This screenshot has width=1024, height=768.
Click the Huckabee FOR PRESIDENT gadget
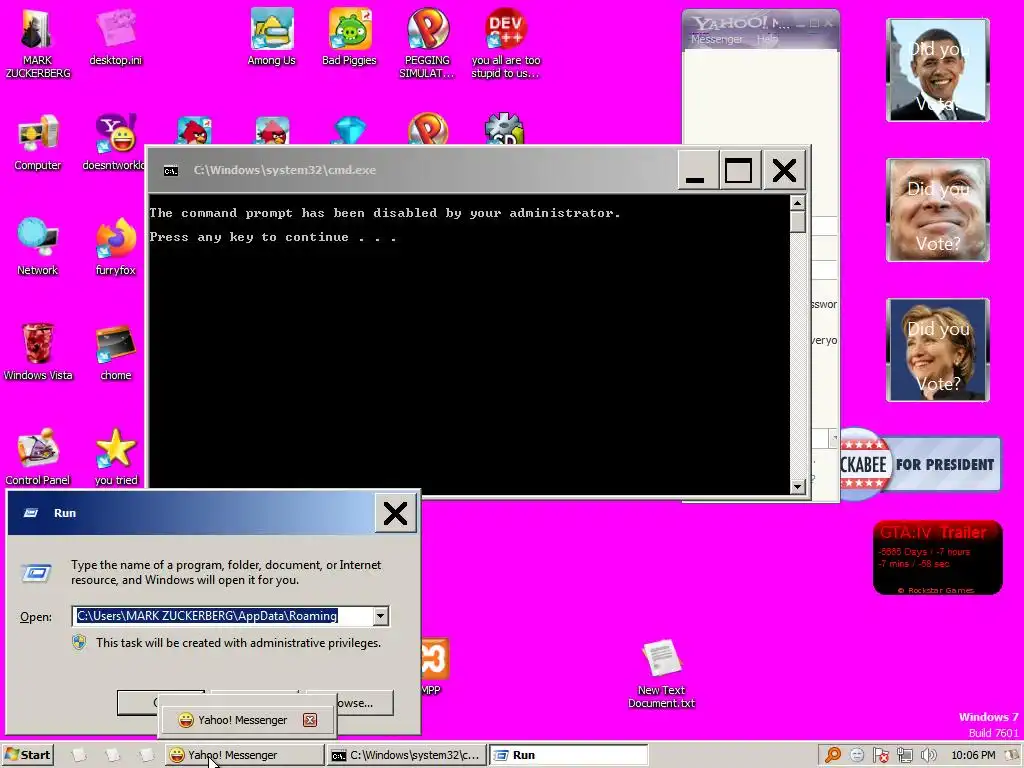coord(920,464)
